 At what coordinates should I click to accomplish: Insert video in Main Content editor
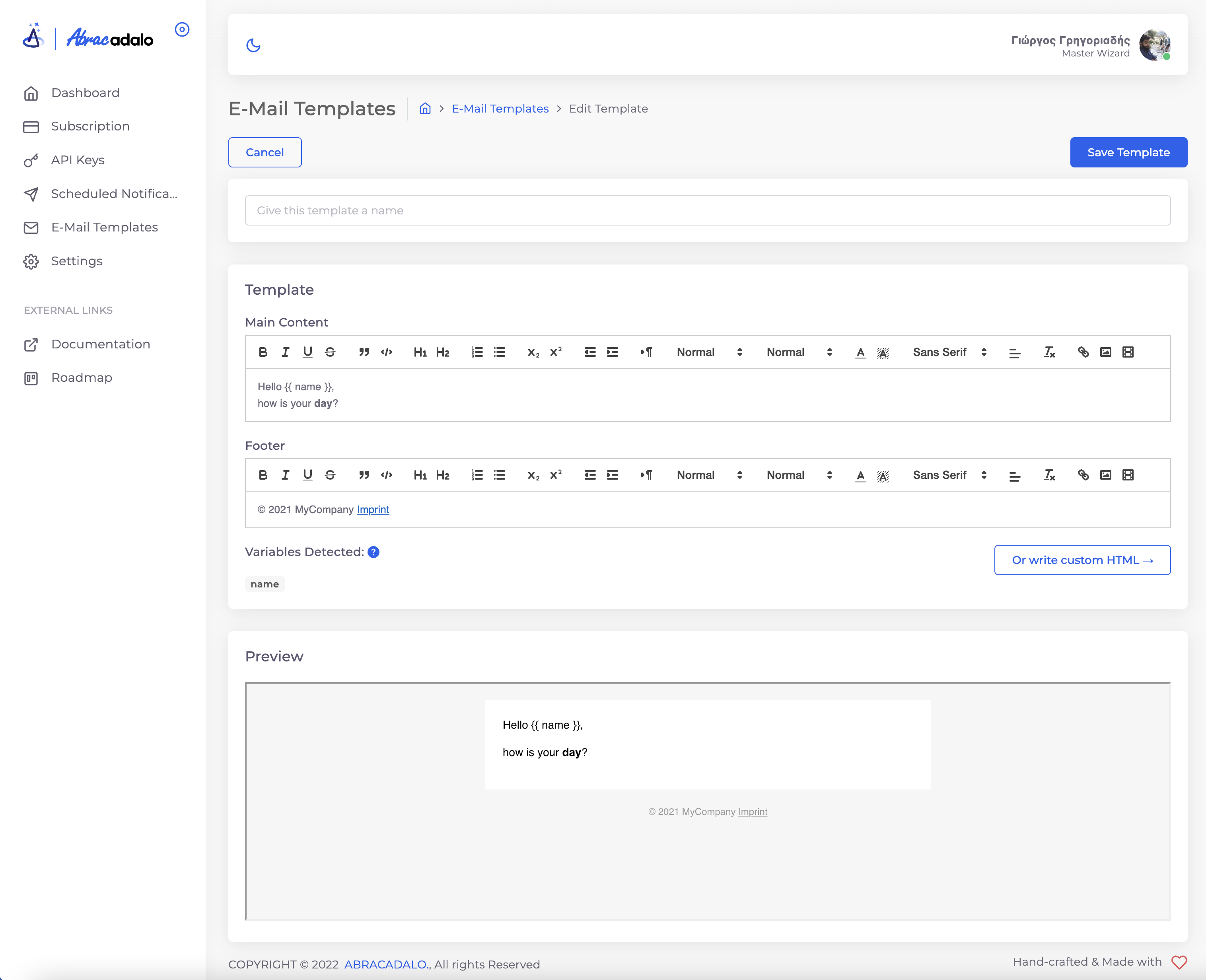1128,352
